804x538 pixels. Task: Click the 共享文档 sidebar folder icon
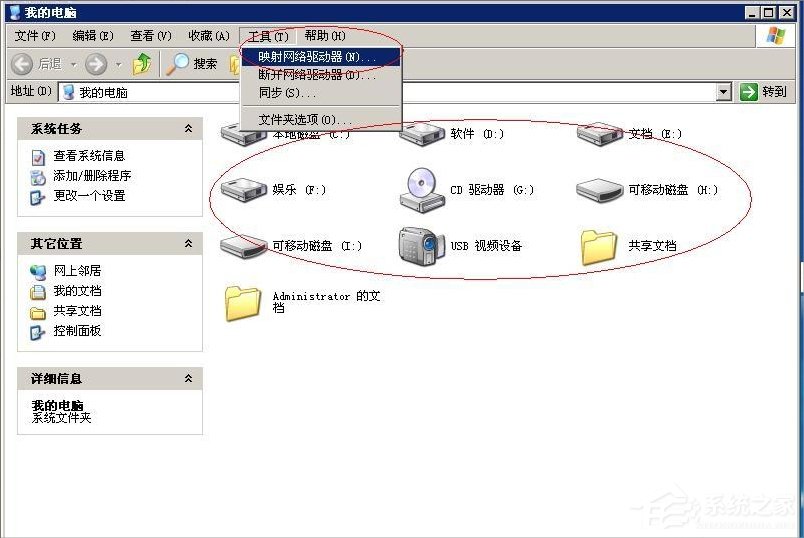point(38,312)
